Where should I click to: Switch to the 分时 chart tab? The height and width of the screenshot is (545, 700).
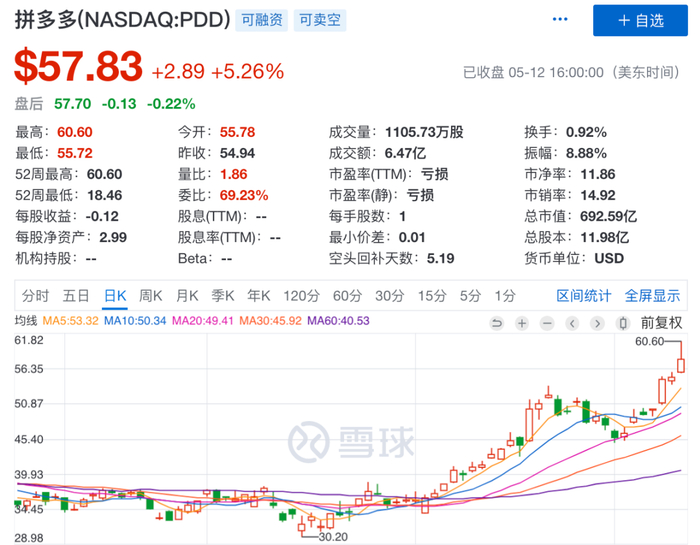click(x=35, y=295)
